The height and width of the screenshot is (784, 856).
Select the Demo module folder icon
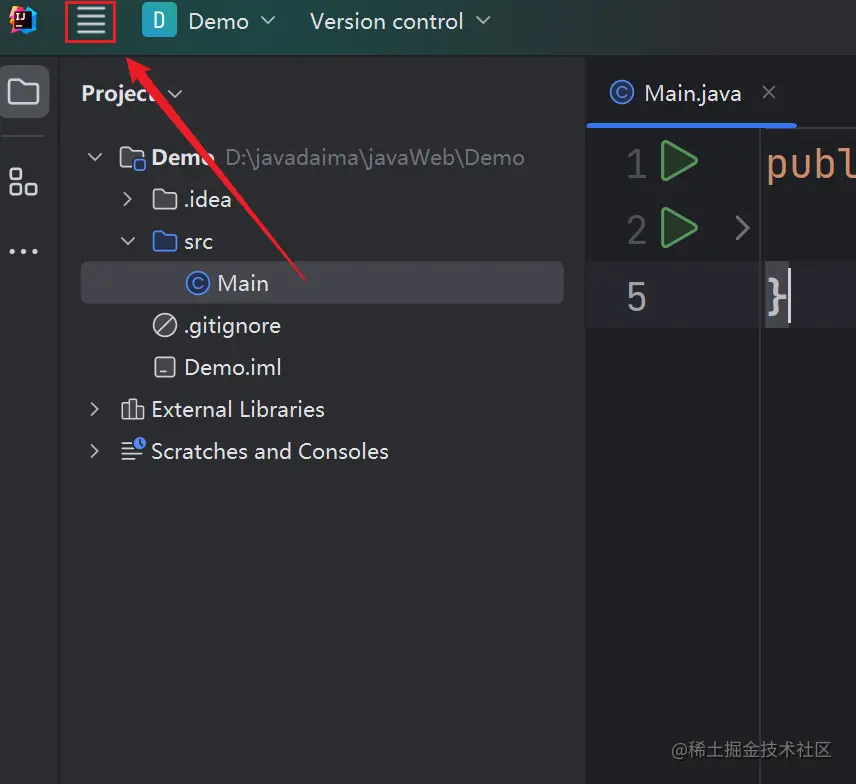pyautogui.click(x=132, y=158)
